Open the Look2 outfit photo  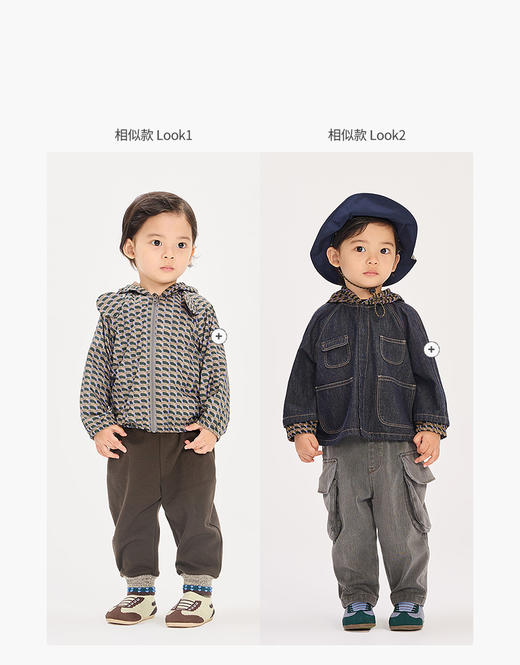(367, 398)
